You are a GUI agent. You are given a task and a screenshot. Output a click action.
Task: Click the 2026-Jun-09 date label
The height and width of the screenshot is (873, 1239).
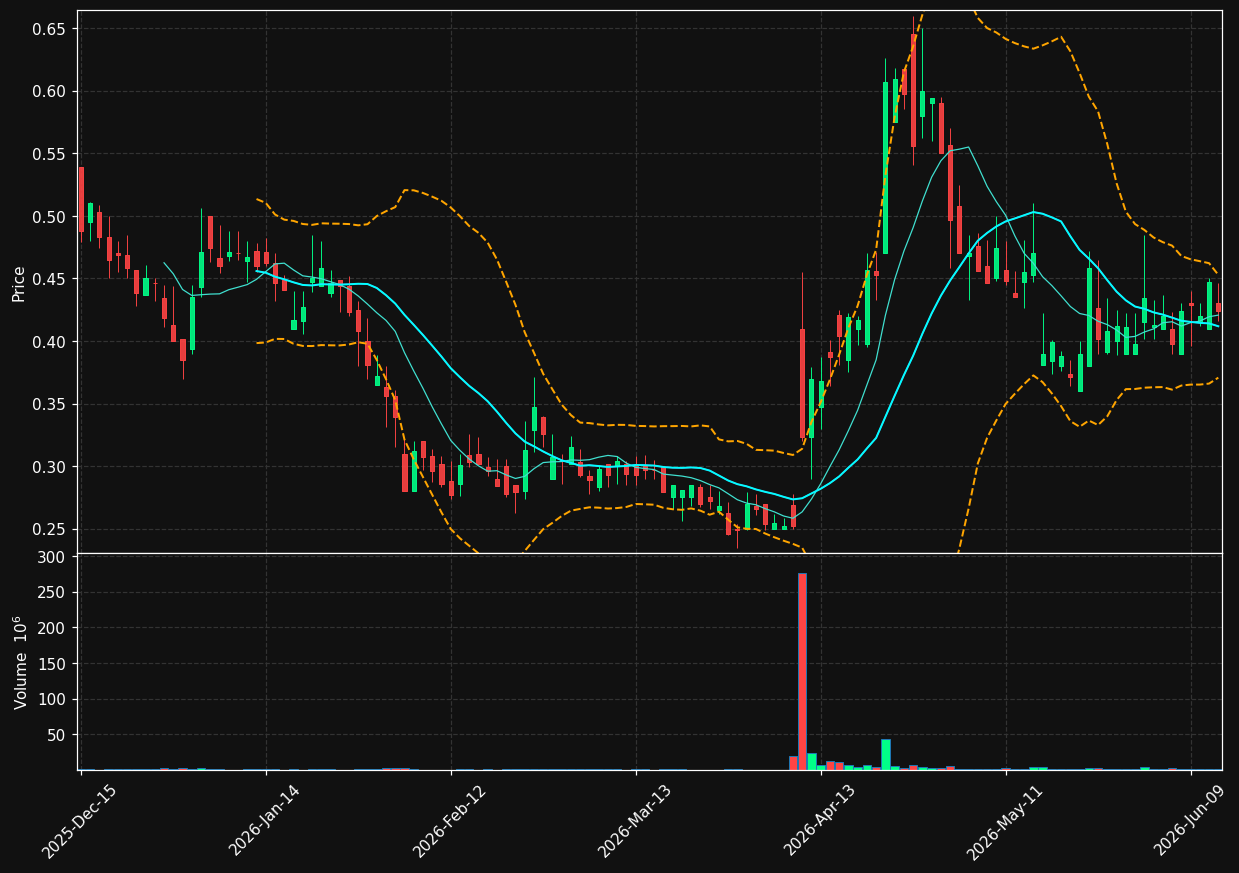pyautogui.click(x=1190, y=821)
